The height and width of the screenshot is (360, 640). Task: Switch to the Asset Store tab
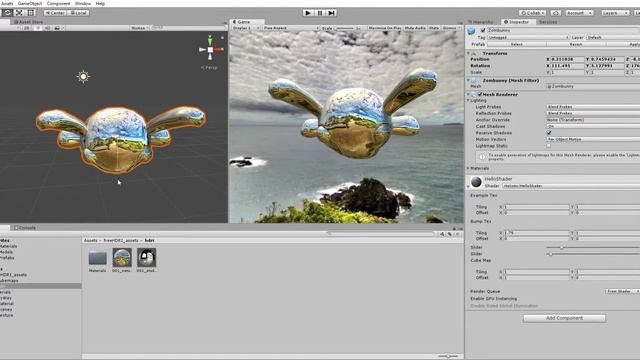(x=29, y=22)
